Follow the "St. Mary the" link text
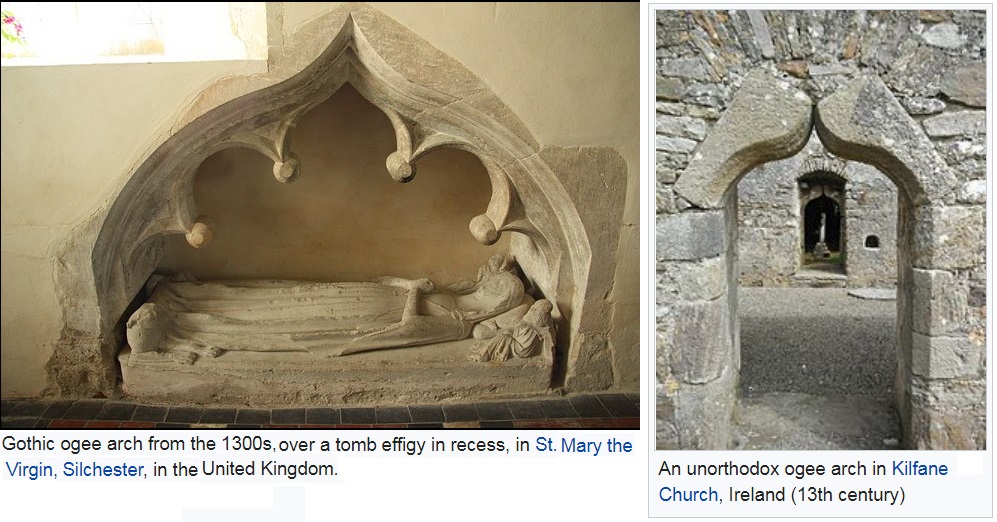Viewport: 997px width, 522px height. (x=584, y=445)
